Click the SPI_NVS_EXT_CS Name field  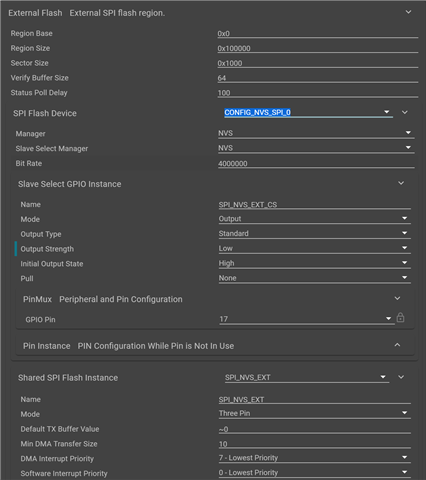point(315,204)
